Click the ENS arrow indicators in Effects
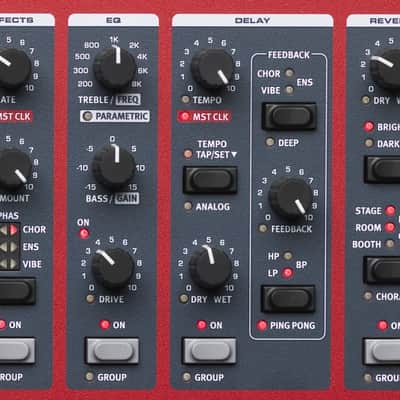Image resolution: width=400 pixels, height=400 pixels. 8,247
